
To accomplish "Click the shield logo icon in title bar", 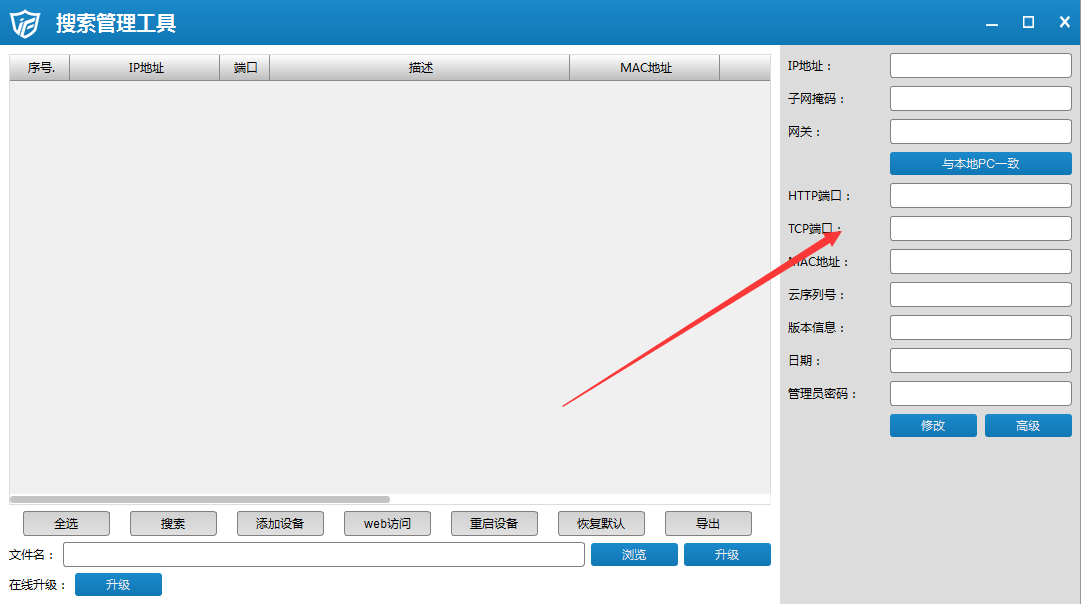I will [24, 23].
